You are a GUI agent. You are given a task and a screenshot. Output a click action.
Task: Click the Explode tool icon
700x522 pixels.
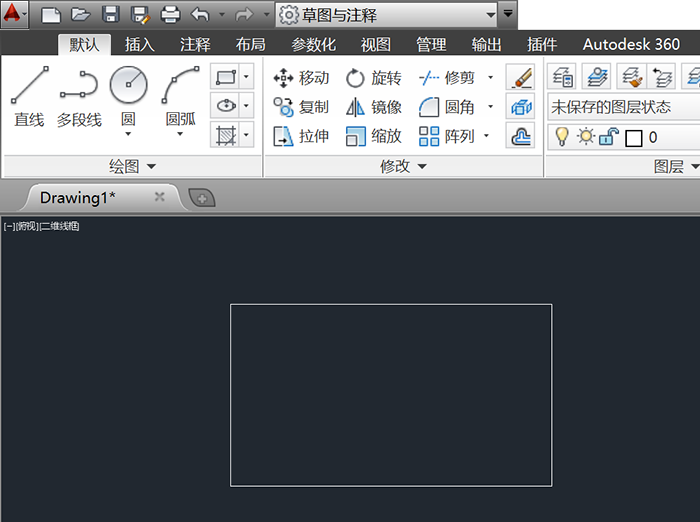coord(521,106)
